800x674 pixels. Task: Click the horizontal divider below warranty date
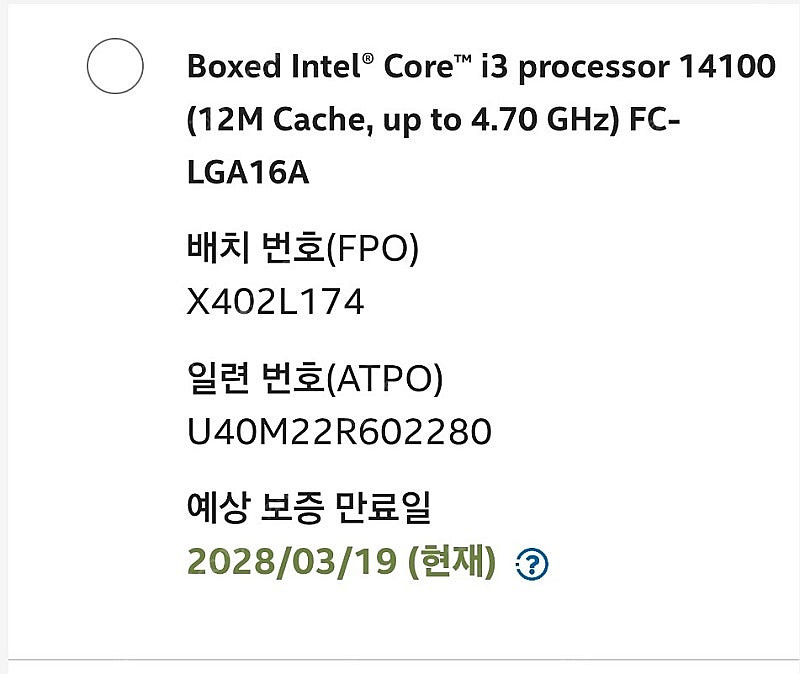click(x=400, y=659)
